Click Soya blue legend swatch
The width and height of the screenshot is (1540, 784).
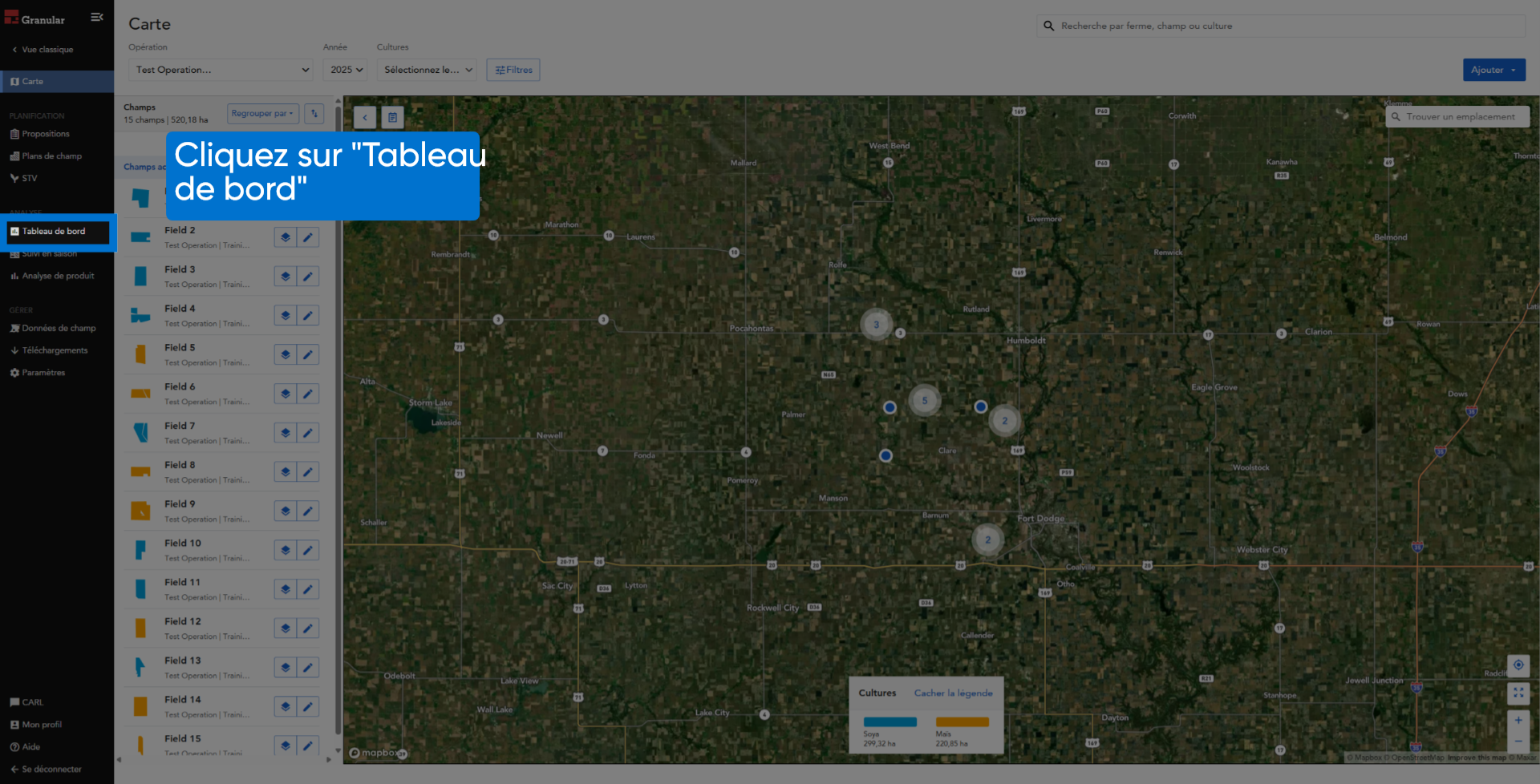[x=890, y=722]
